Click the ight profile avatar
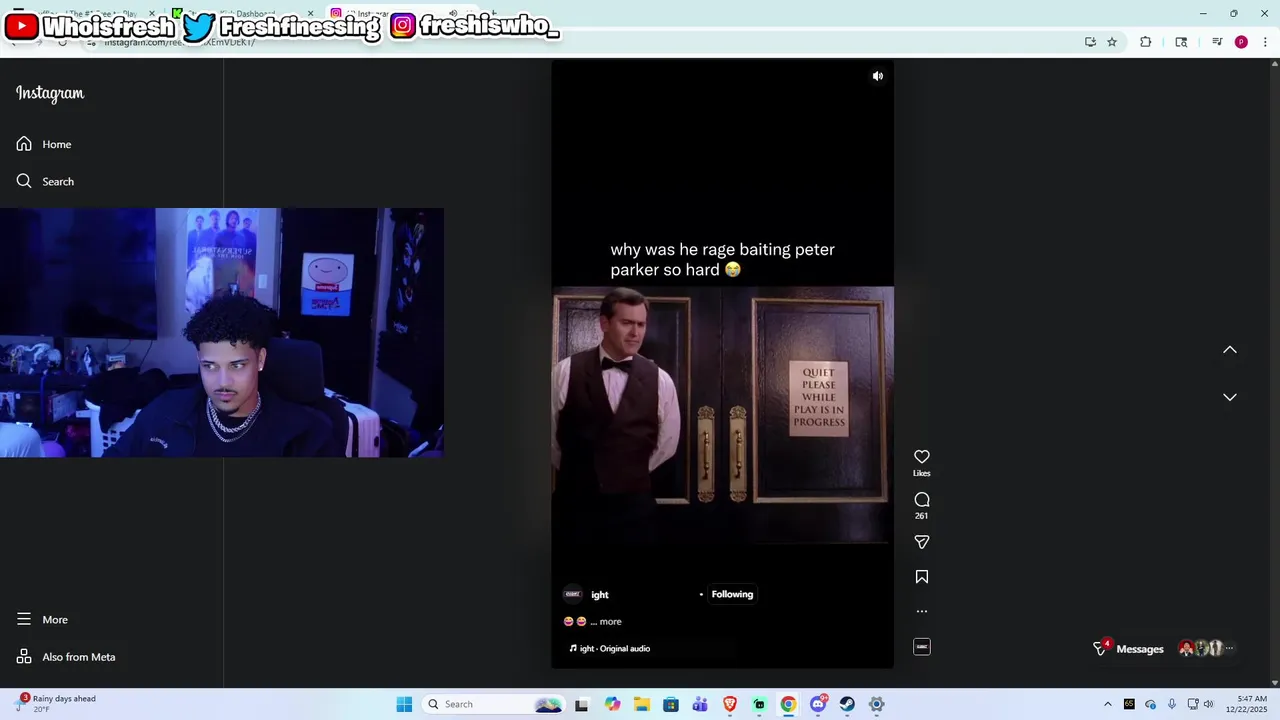The image size is (1280, 720). 573,594
